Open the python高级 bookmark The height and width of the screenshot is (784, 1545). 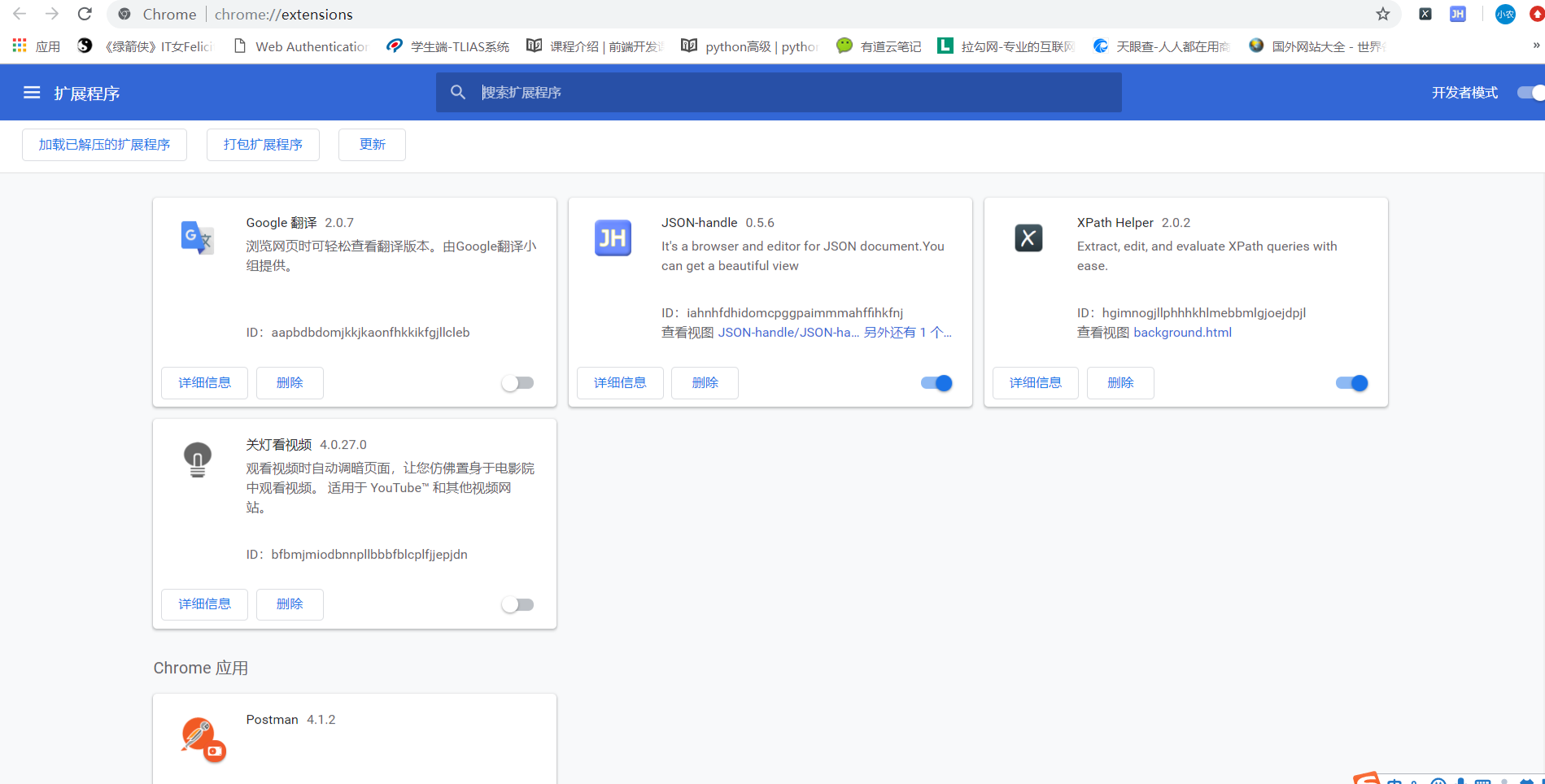point(750,46)
